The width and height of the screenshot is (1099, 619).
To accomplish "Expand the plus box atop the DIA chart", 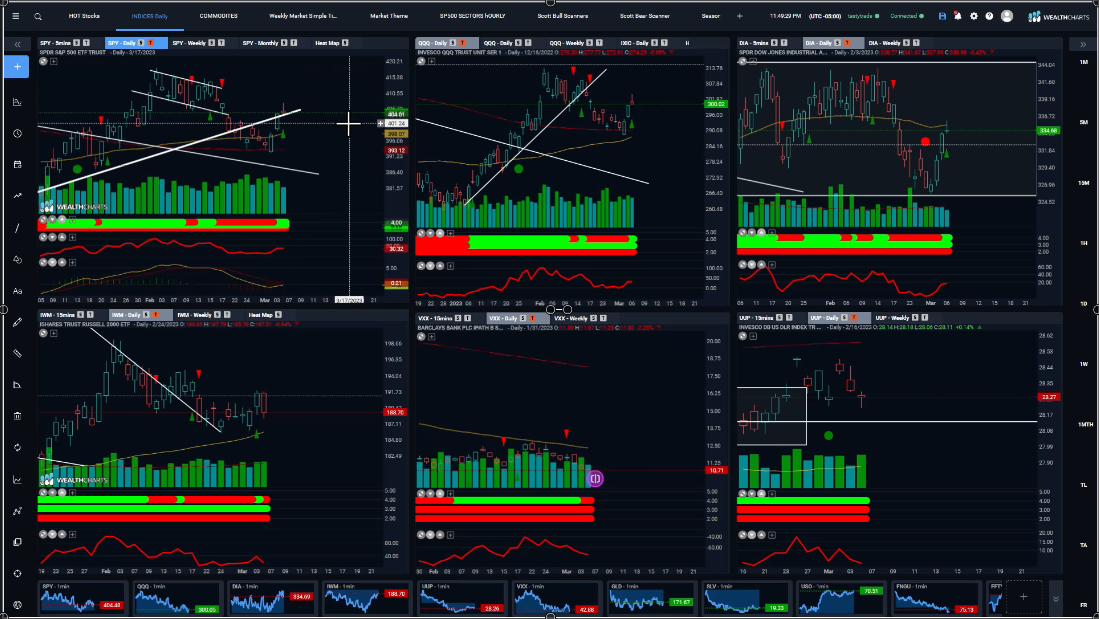I will [753, 62].
